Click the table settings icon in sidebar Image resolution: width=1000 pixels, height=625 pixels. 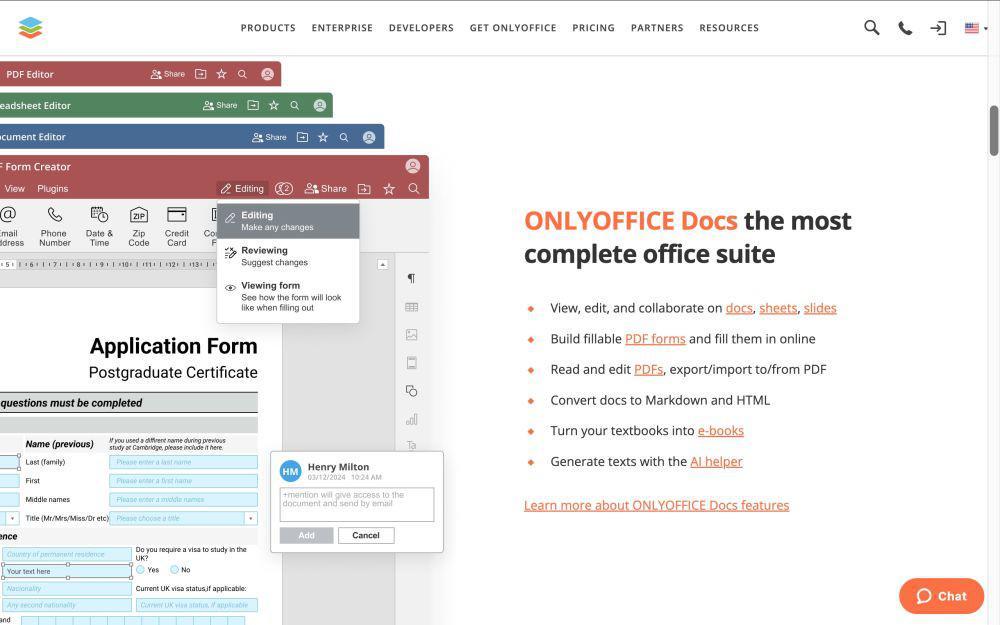(x=411, y=307)
